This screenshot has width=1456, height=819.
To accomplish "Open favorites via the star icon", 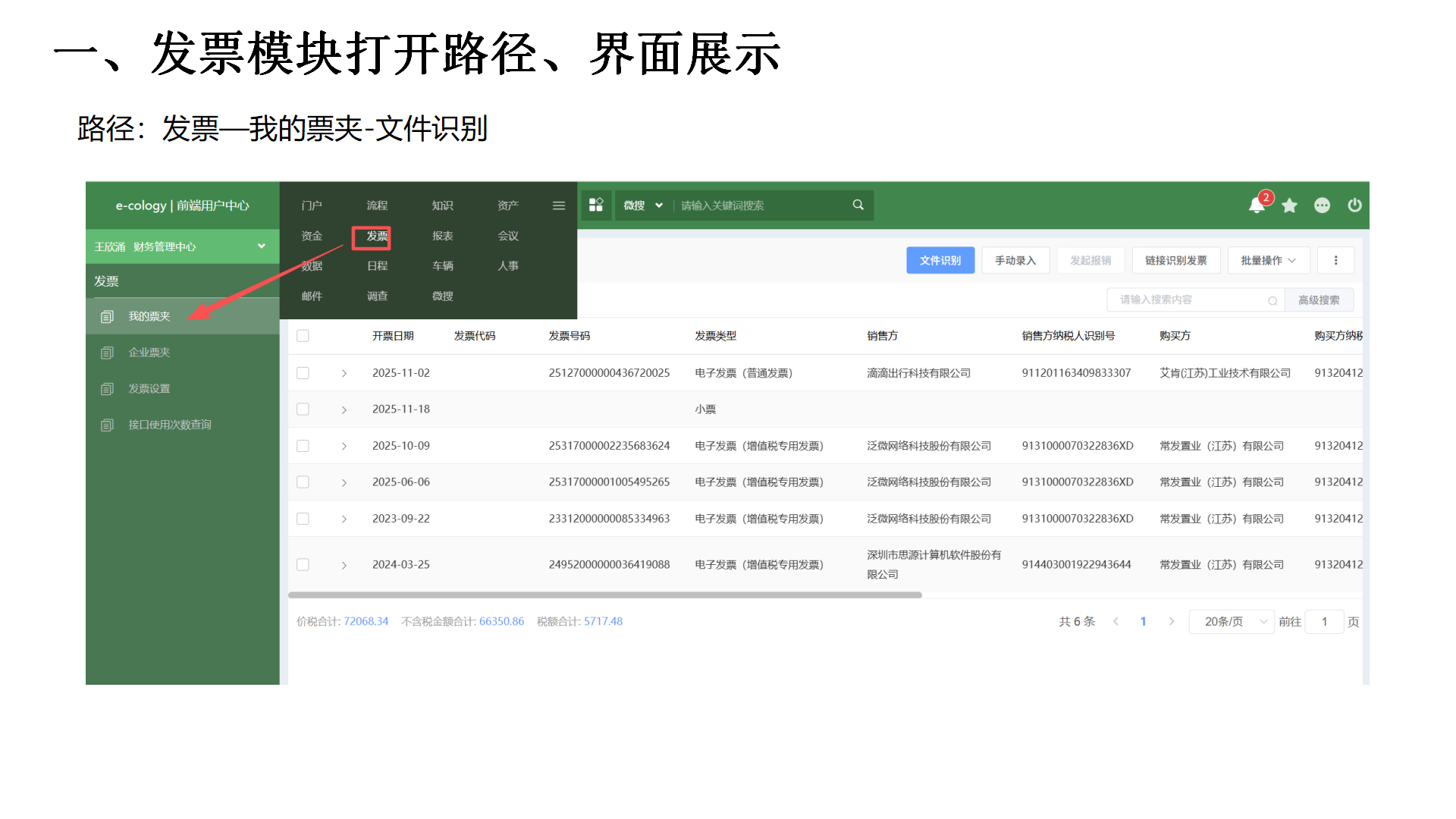I will pyautogui.click(x=1289, y=206).
